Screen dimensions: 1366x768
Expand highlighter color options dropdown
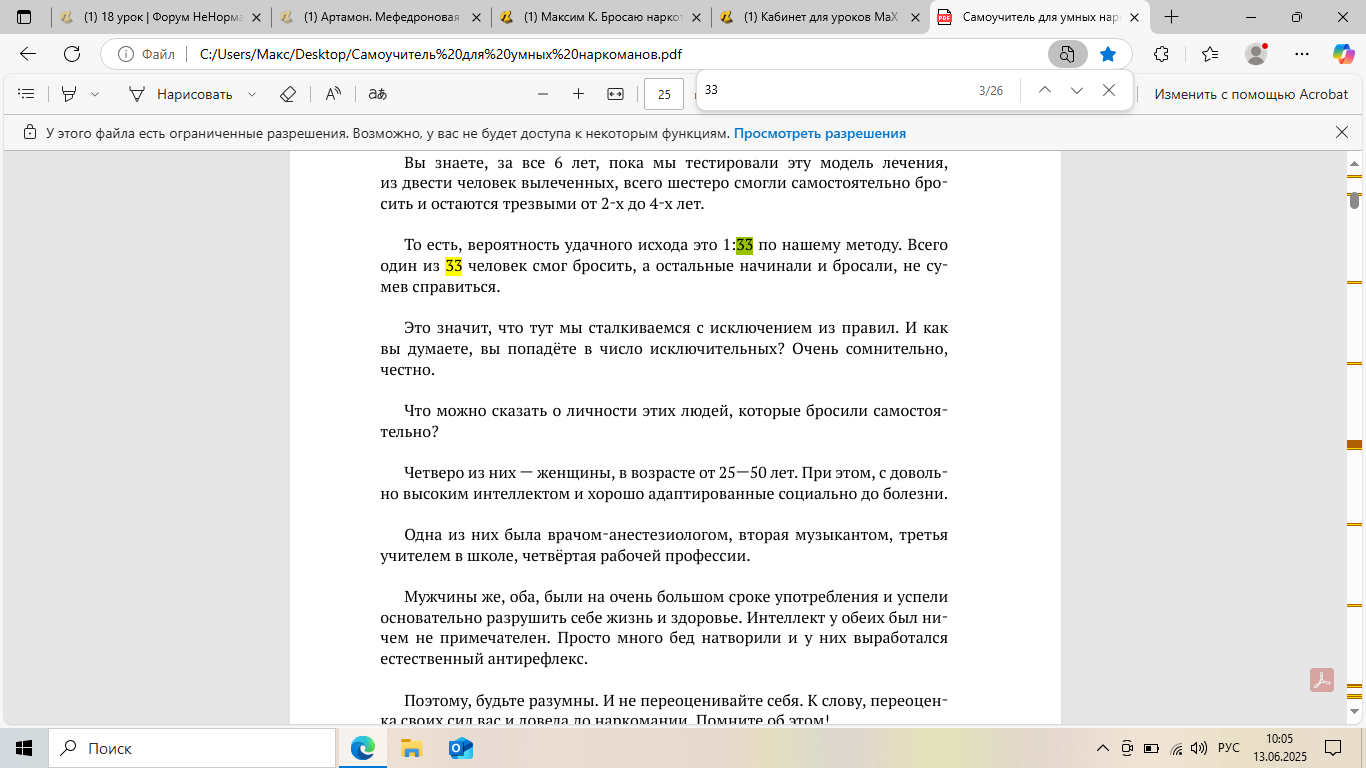pos(95,94)
